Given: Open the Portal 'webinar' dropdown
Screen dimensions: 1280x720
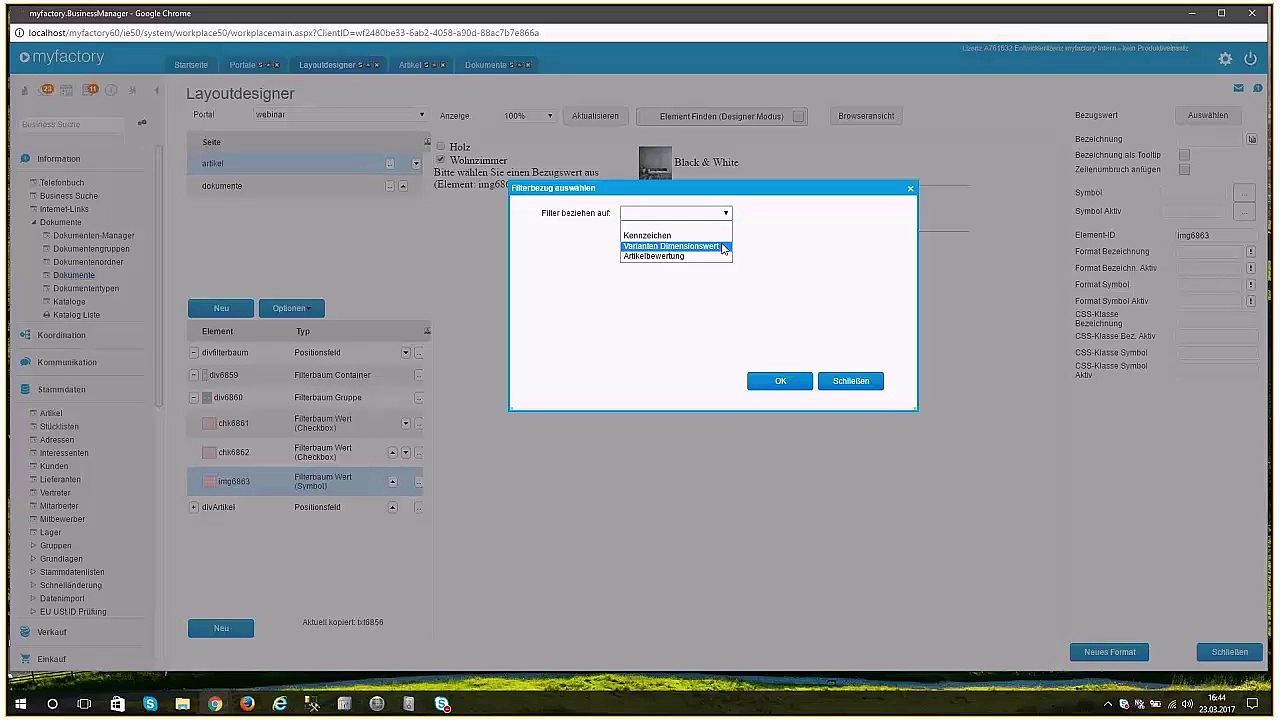Looking at the screenshot, I should (339, 115).
